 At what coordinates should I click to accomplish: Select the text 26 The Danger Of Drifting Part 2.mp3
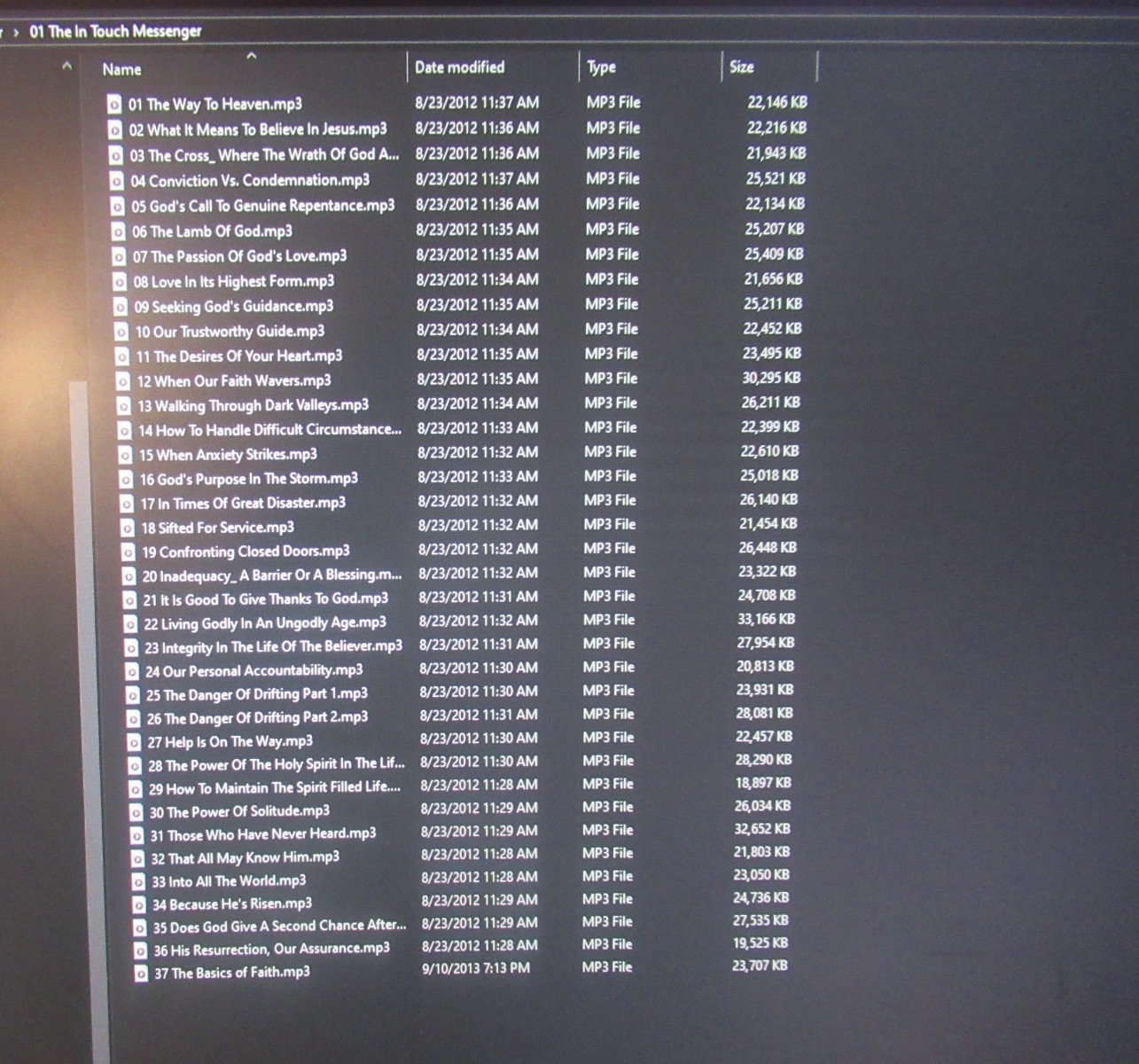pos(257,718)
